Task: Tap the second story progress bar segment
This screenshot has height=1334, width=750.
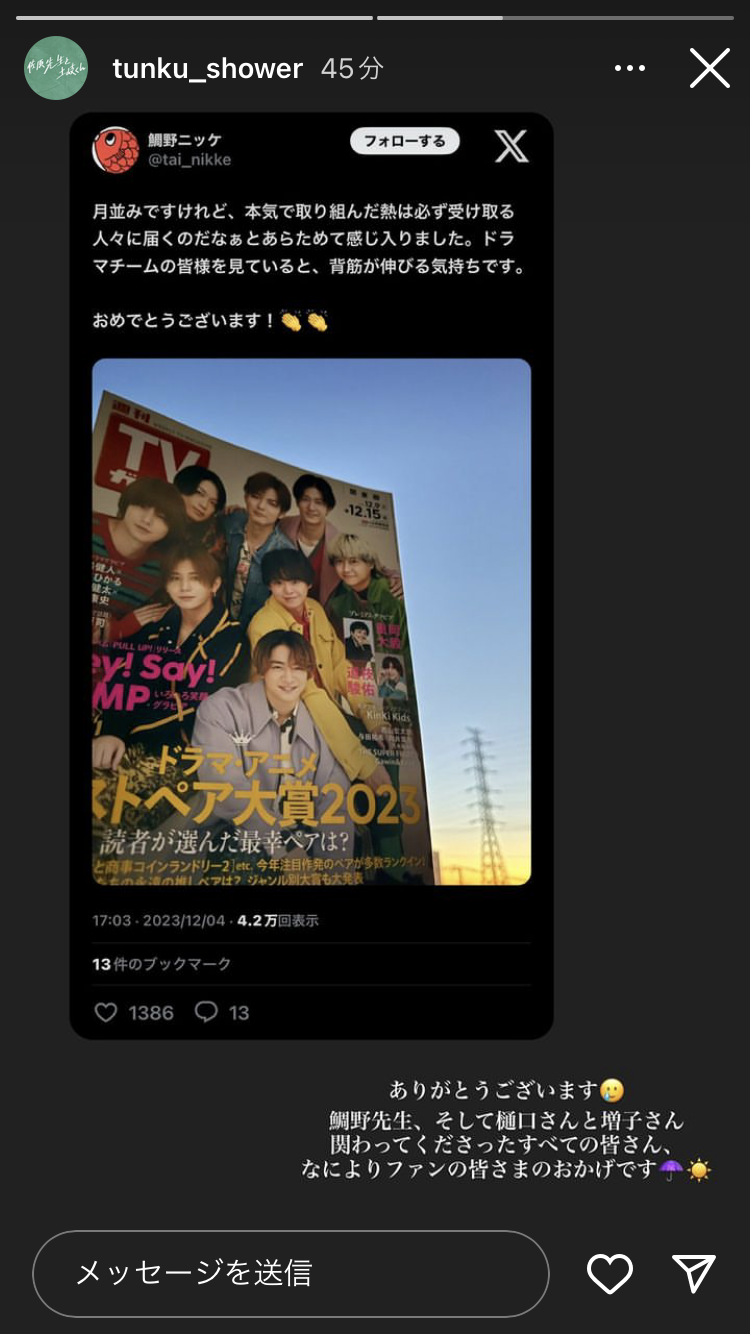Action: tap(555, 17)
